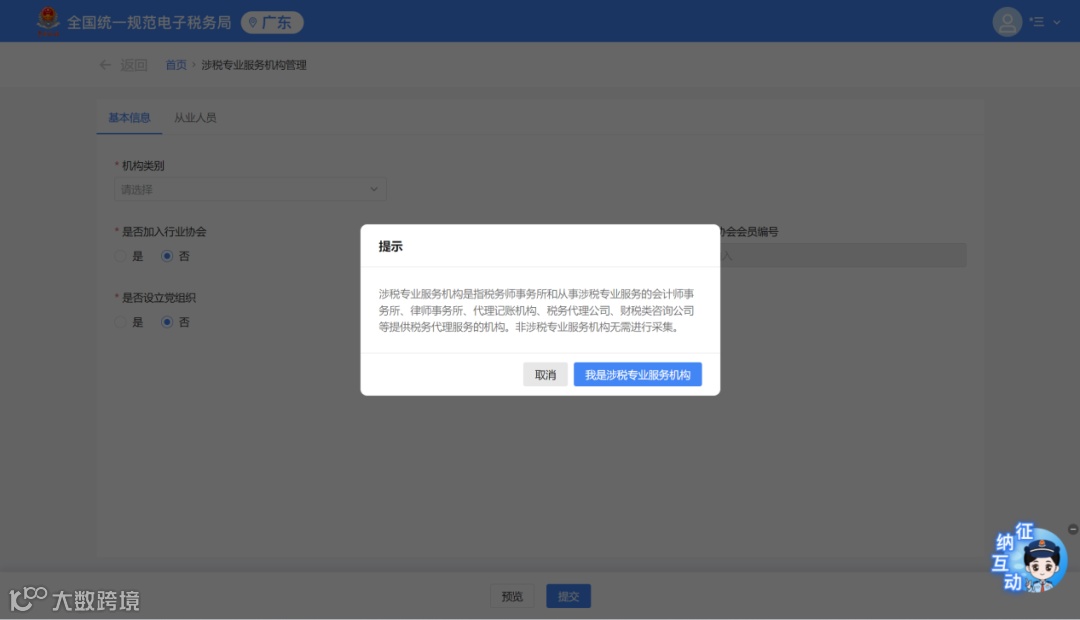Expand the chevron menu at top right

1055,21
